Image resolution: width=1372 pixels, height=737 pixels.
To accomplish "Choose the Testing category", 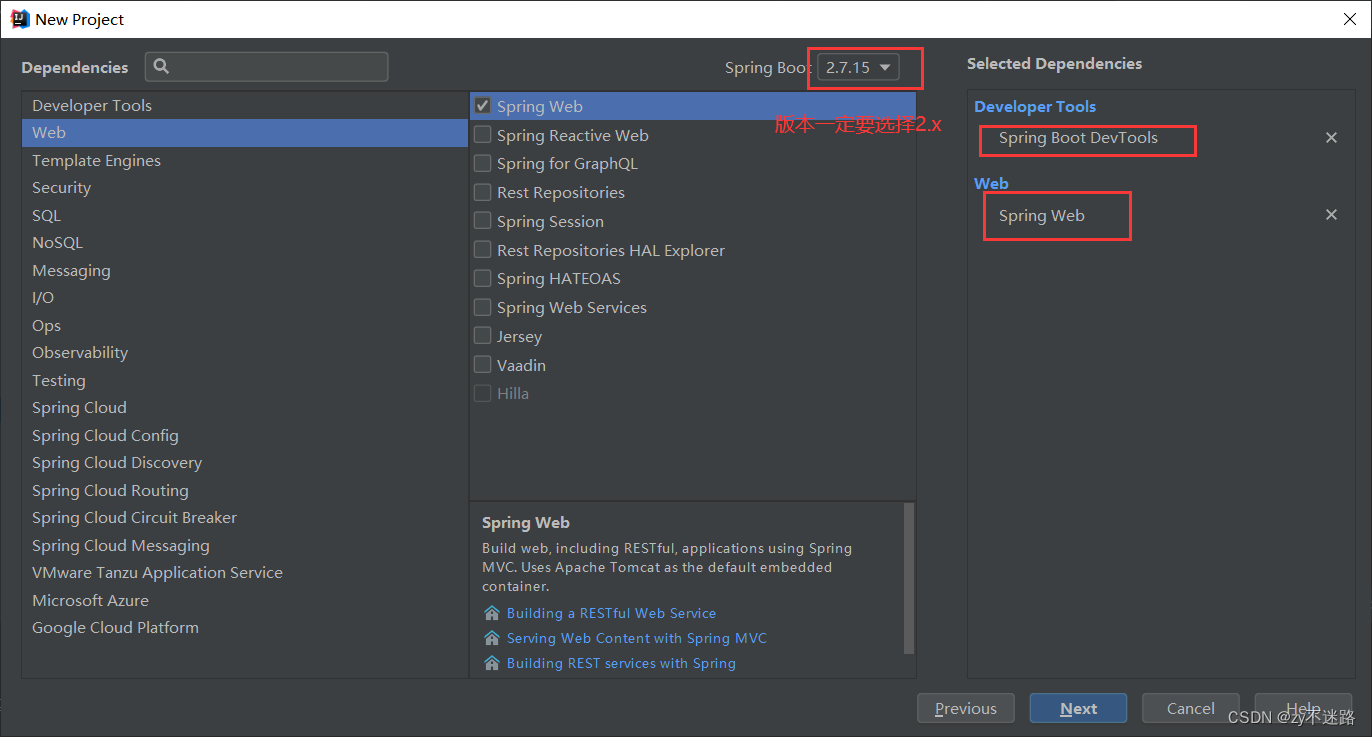I will [x=245, y=380].
